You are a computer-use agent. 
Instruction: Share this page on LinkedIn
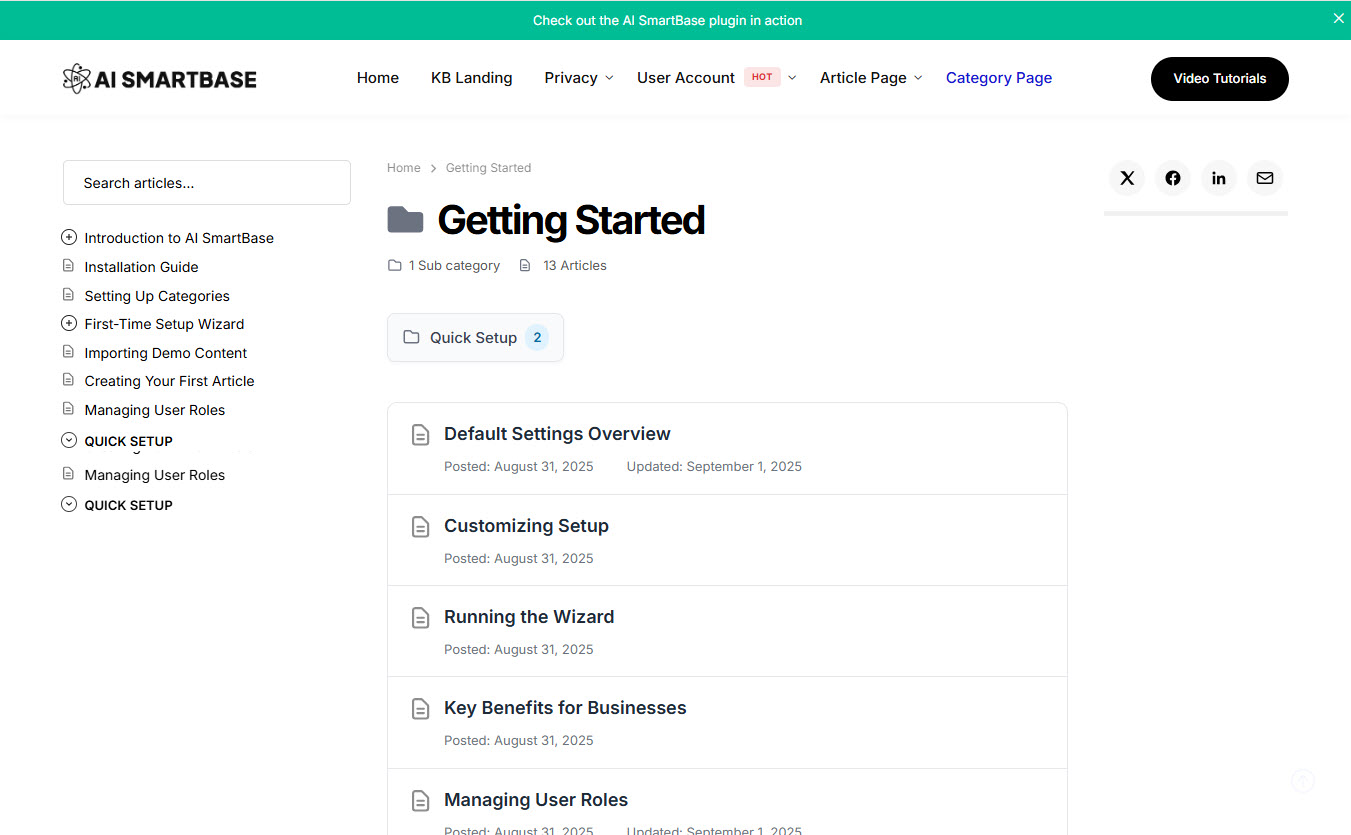[1219, 178]
